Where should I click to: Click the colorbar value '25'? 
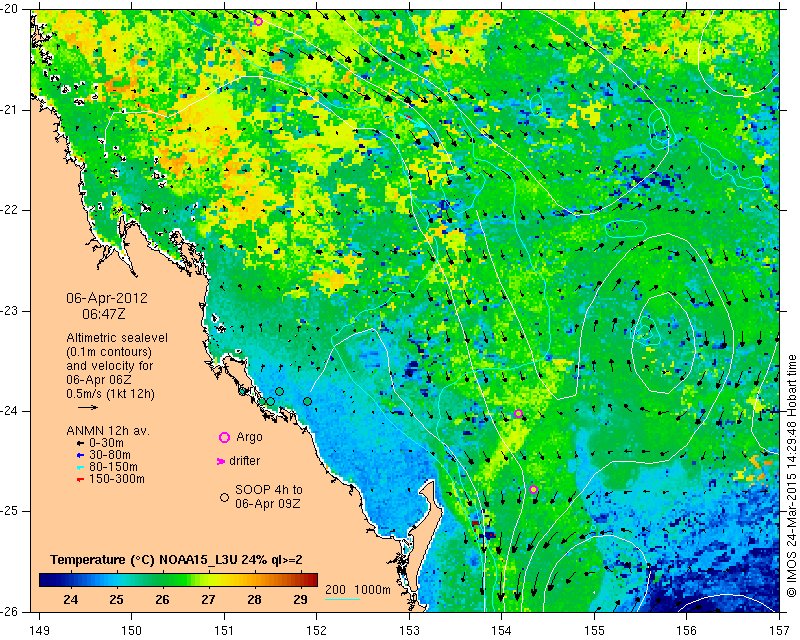coord(116,600)
